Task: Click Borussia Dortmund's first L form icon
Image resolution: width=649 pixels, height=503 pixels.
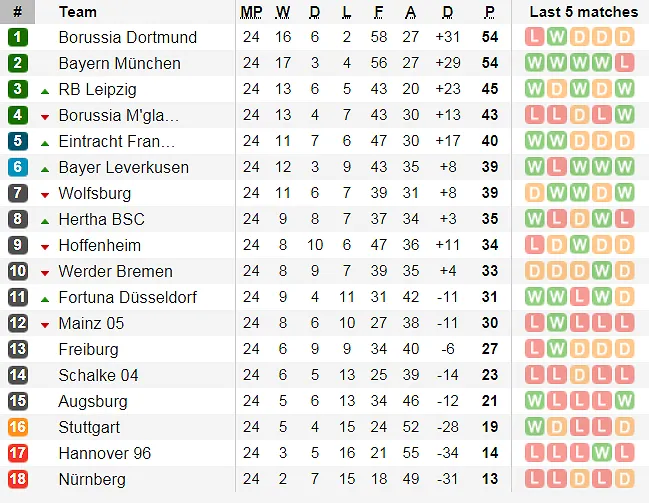Action: pyautogui.click(x=535, y=37)
